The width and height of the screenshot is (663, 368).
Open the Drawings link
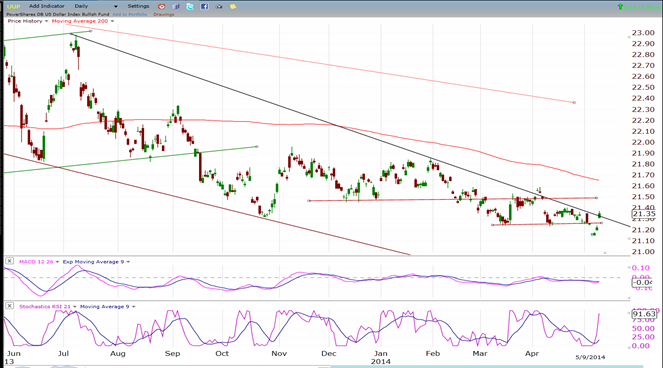pos(164,14)
